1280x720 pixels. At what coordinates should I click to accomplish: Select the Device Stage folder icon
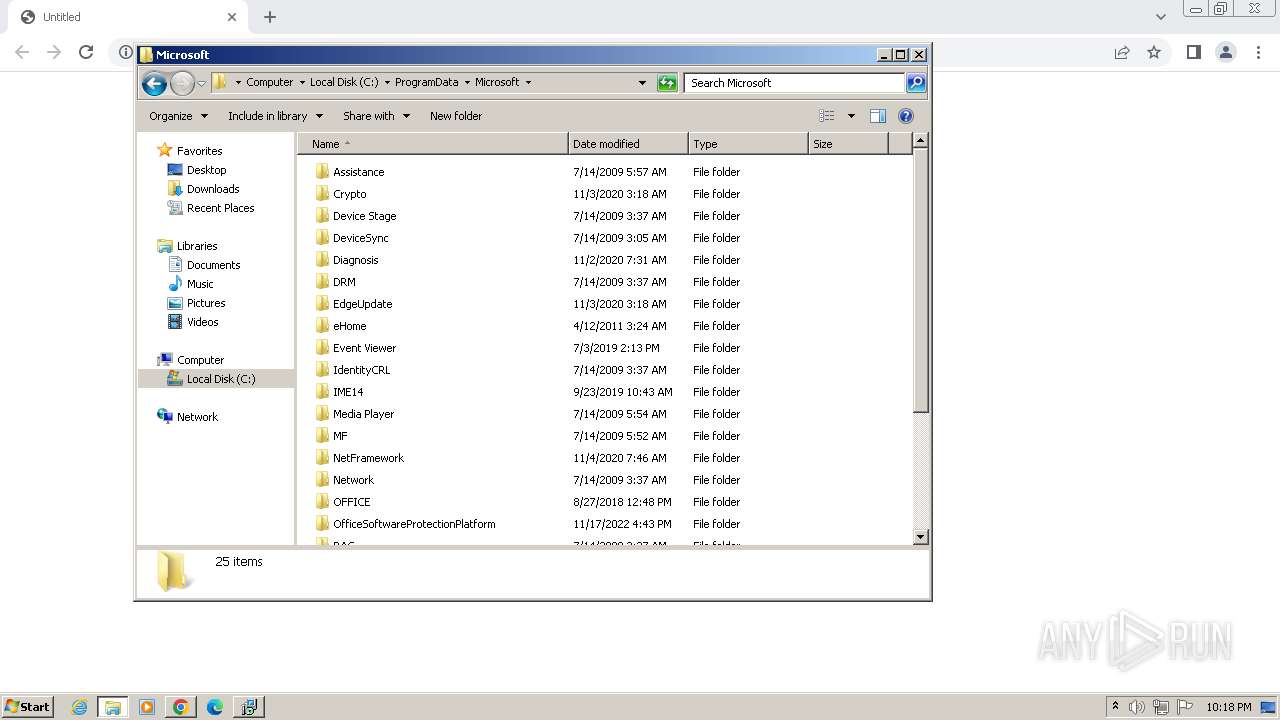pos(322,216)
